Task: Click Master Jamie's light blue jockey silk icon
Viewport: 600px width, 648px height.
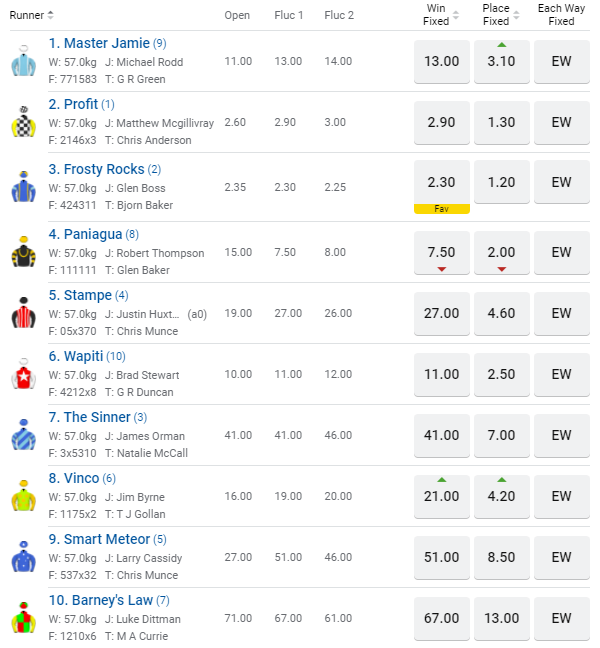Action: (23, 61)
